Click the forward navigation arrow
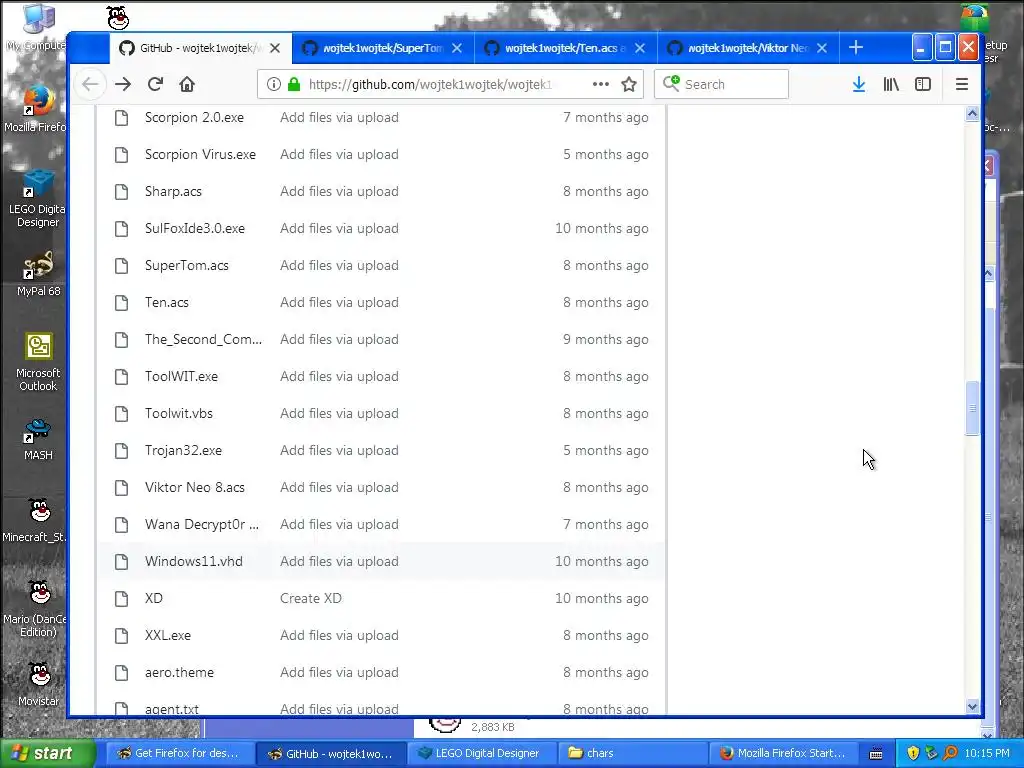1024x768 pixels. [123, 84]
